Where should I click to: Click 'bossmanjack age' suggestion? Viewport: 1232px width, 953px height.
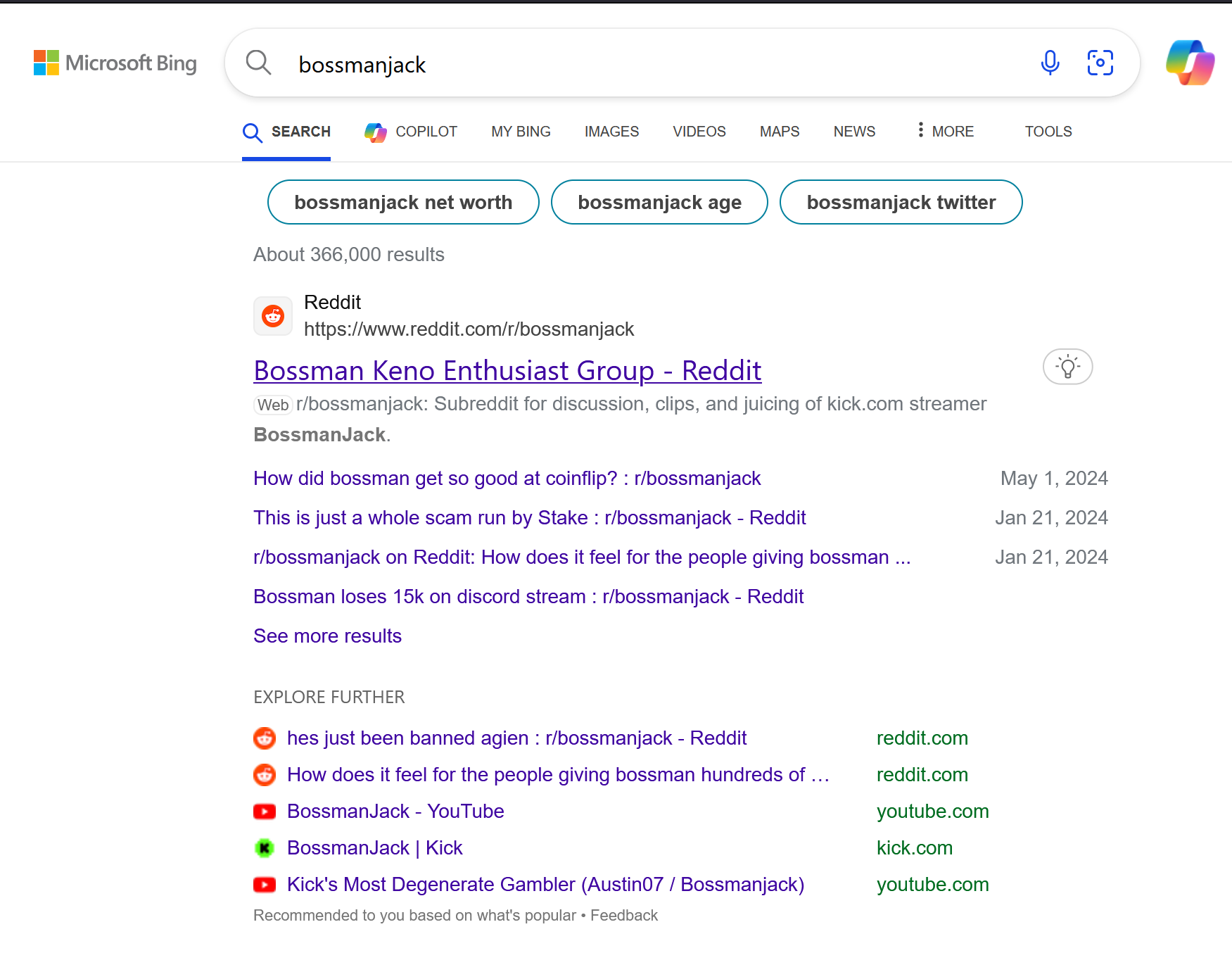click(x=659, y=202)
